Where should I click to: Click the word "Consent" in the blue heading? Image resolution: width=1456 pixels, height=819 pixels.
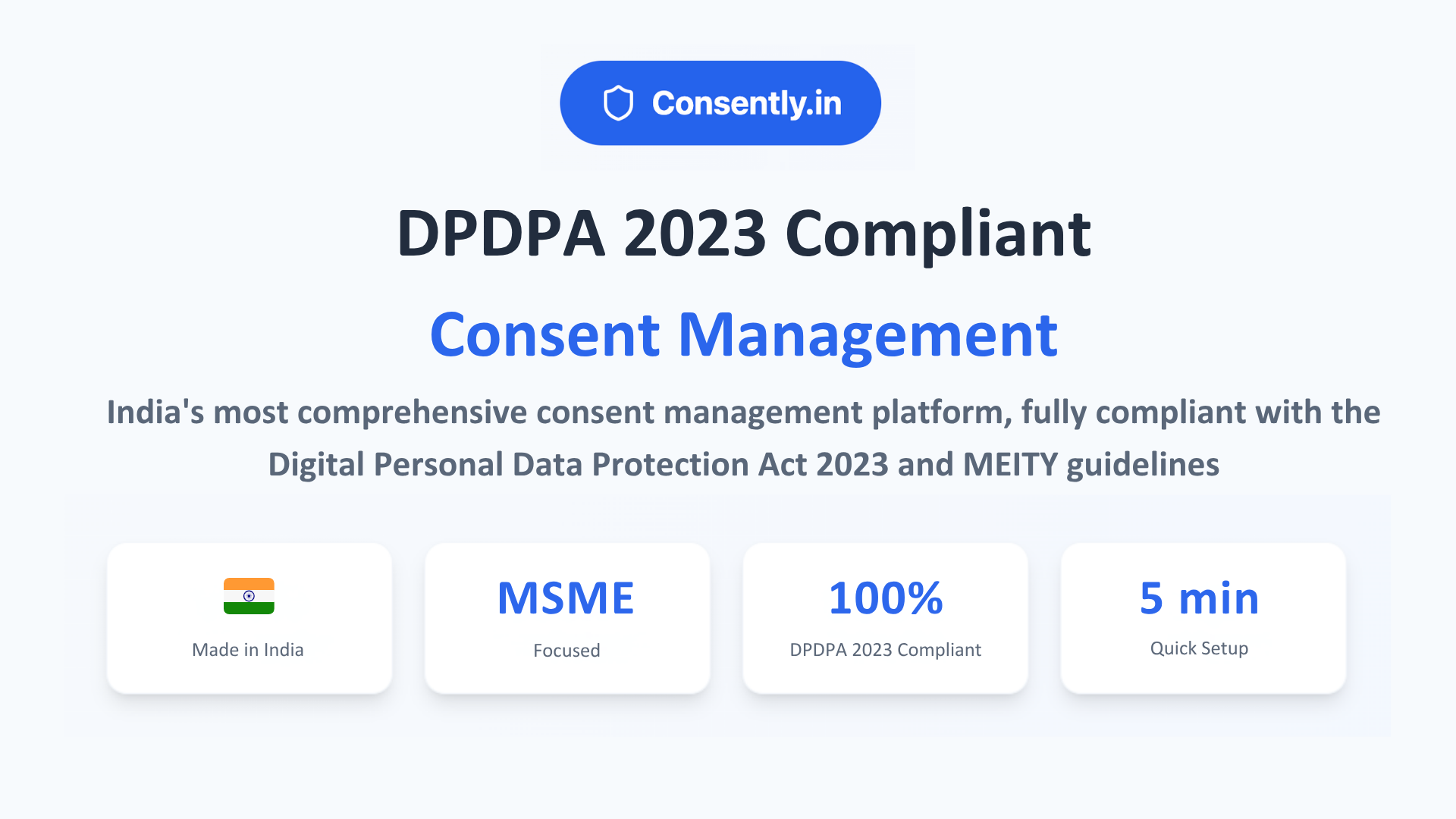(x=544, y=334)
